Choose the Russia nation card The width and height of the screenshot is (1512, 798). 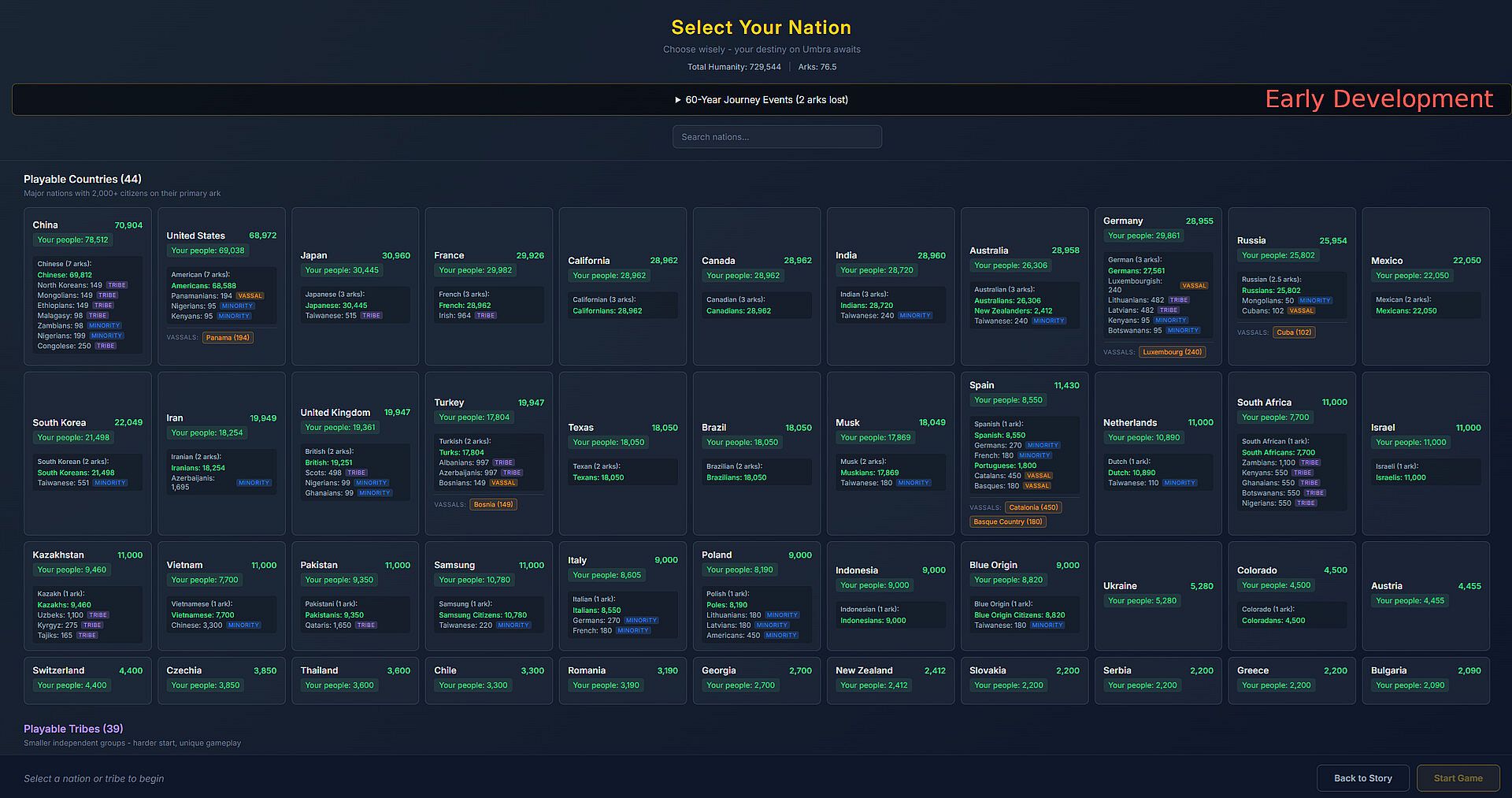click(x=1292, y=286)
